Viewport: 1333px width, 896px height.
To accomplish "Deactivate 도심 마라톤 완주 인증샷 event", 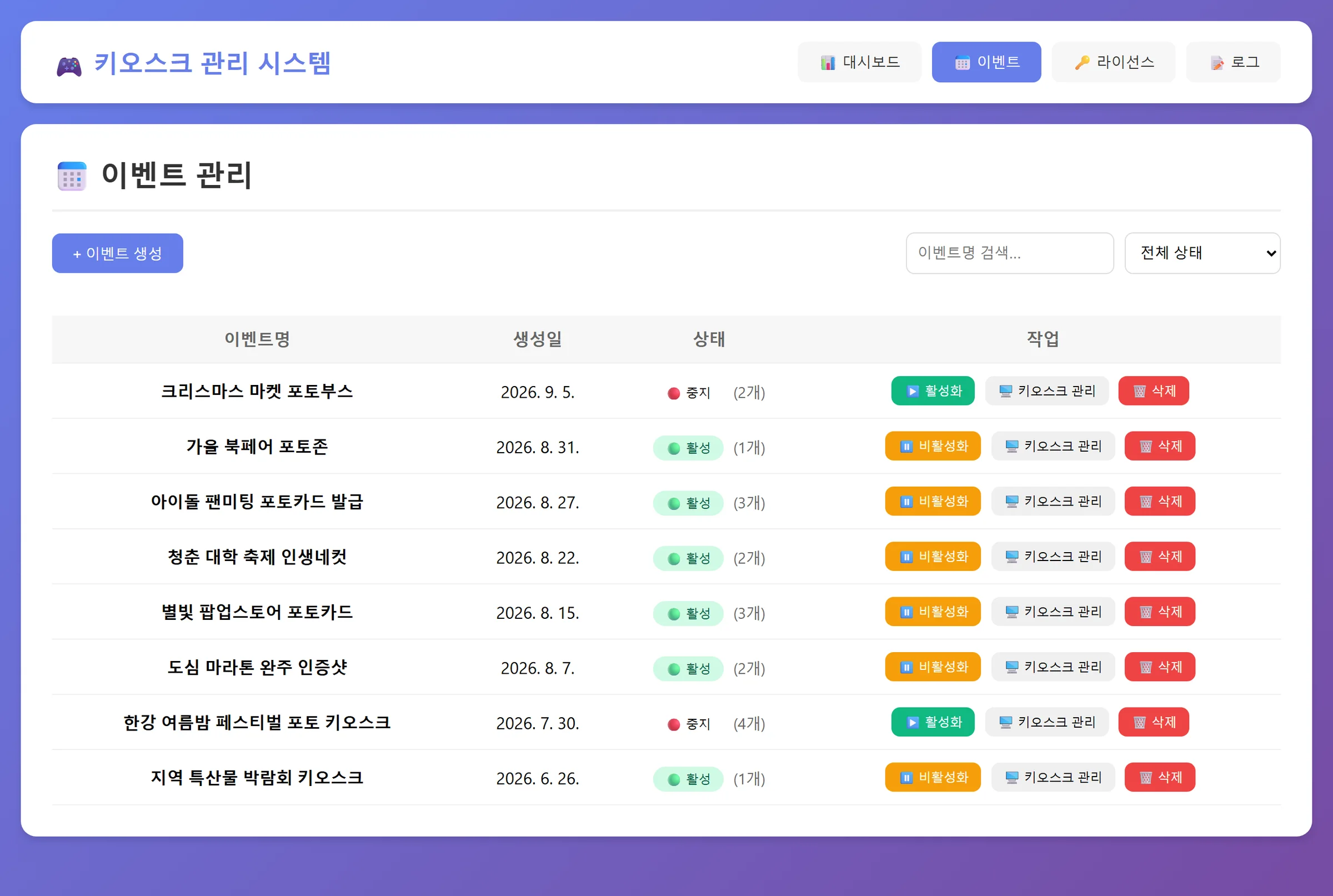I will point(933,668).
